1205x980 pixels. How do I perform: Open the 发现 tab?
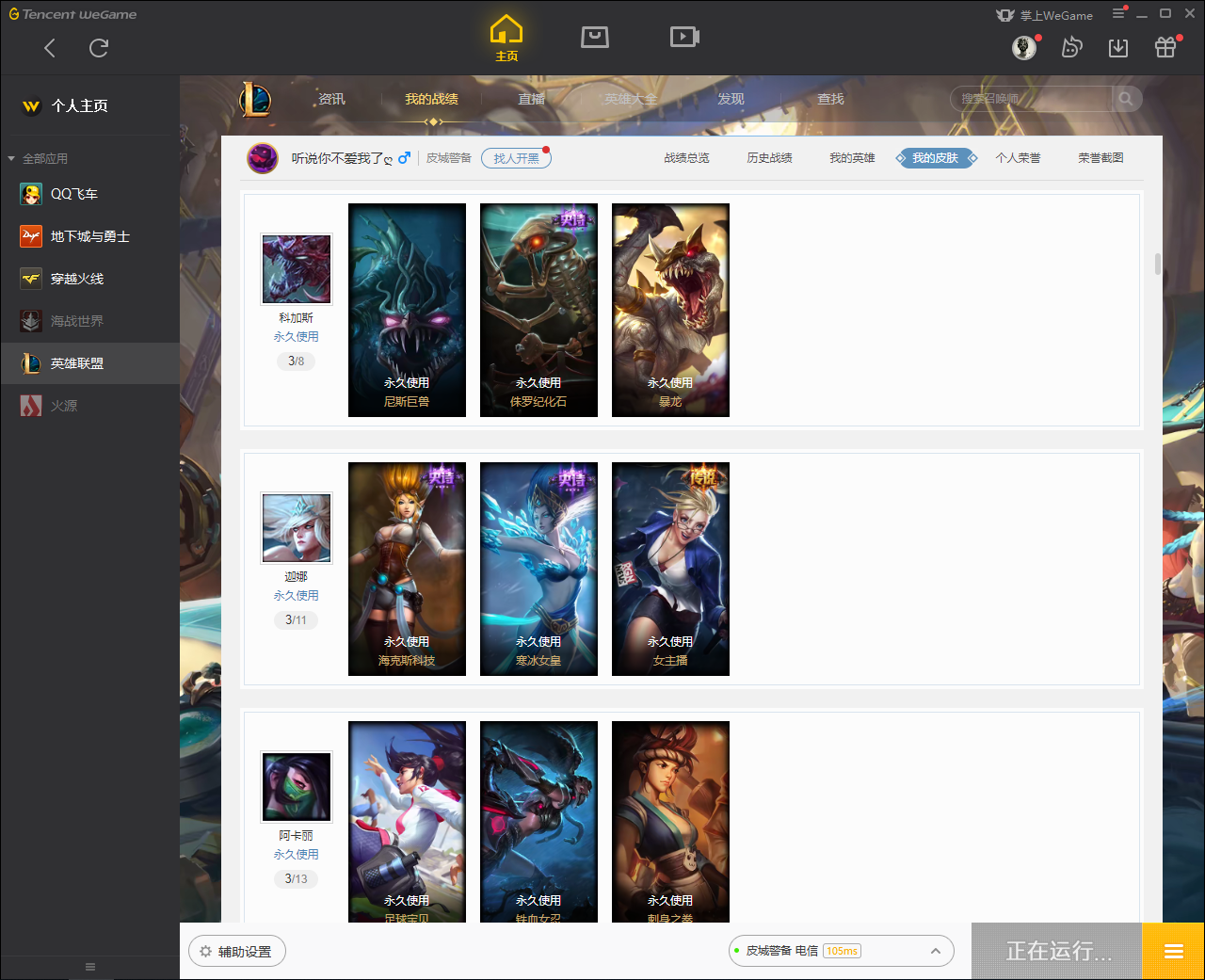coord(731,99)
